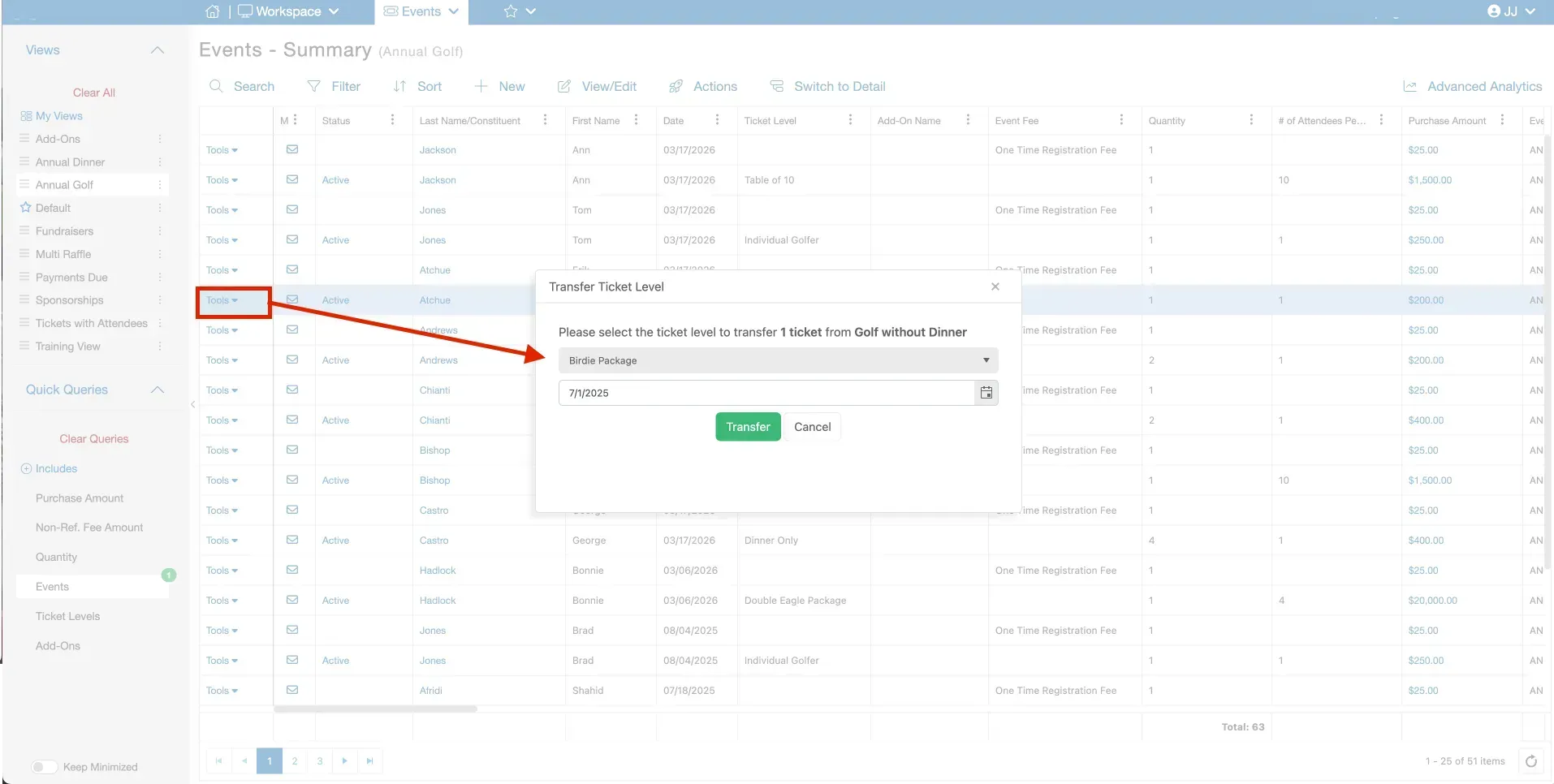Refresh the grid results

pos(1531,761)
